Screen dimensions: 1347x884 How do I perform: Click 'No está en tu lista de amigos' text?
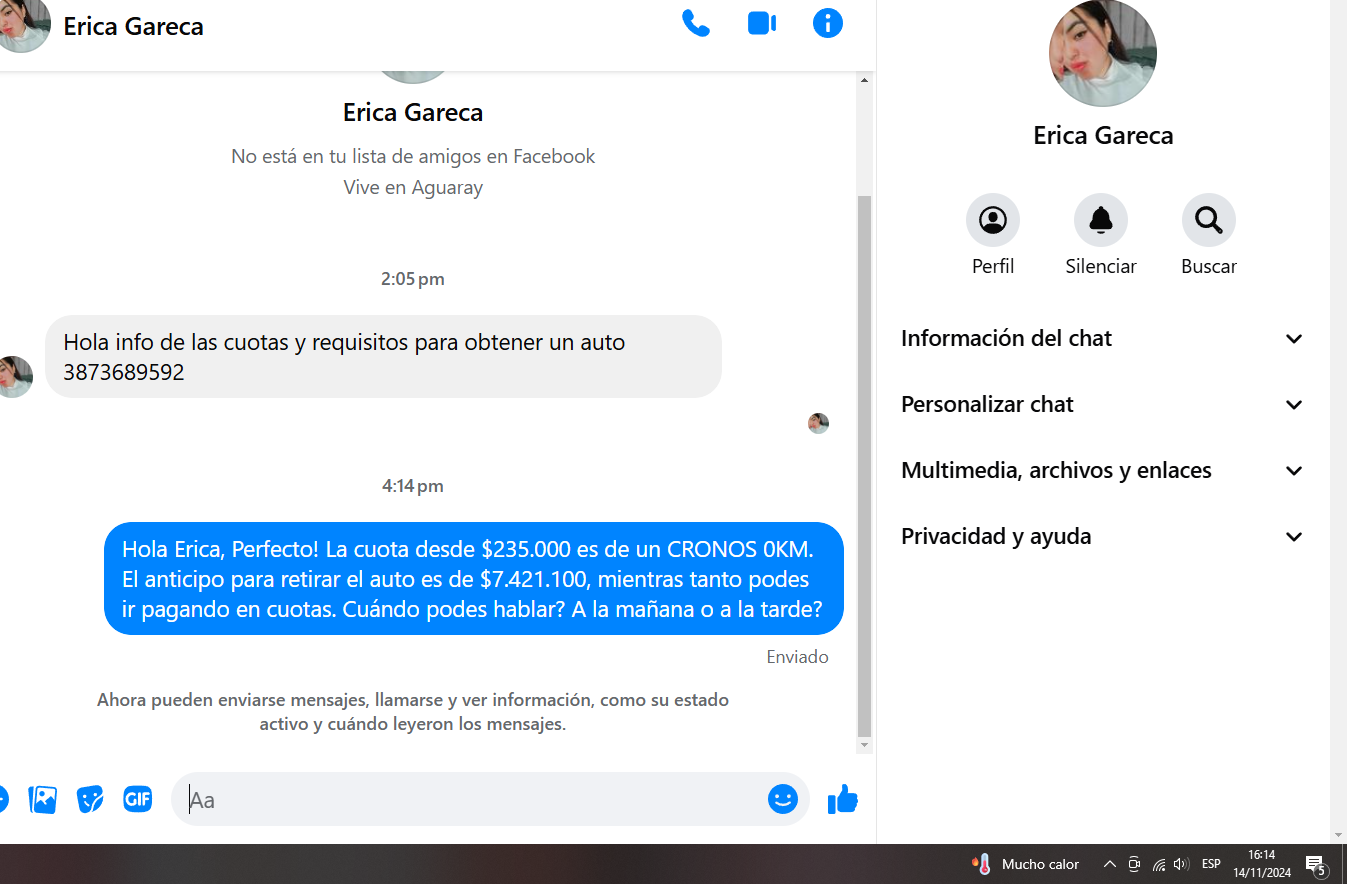(413, 156)
